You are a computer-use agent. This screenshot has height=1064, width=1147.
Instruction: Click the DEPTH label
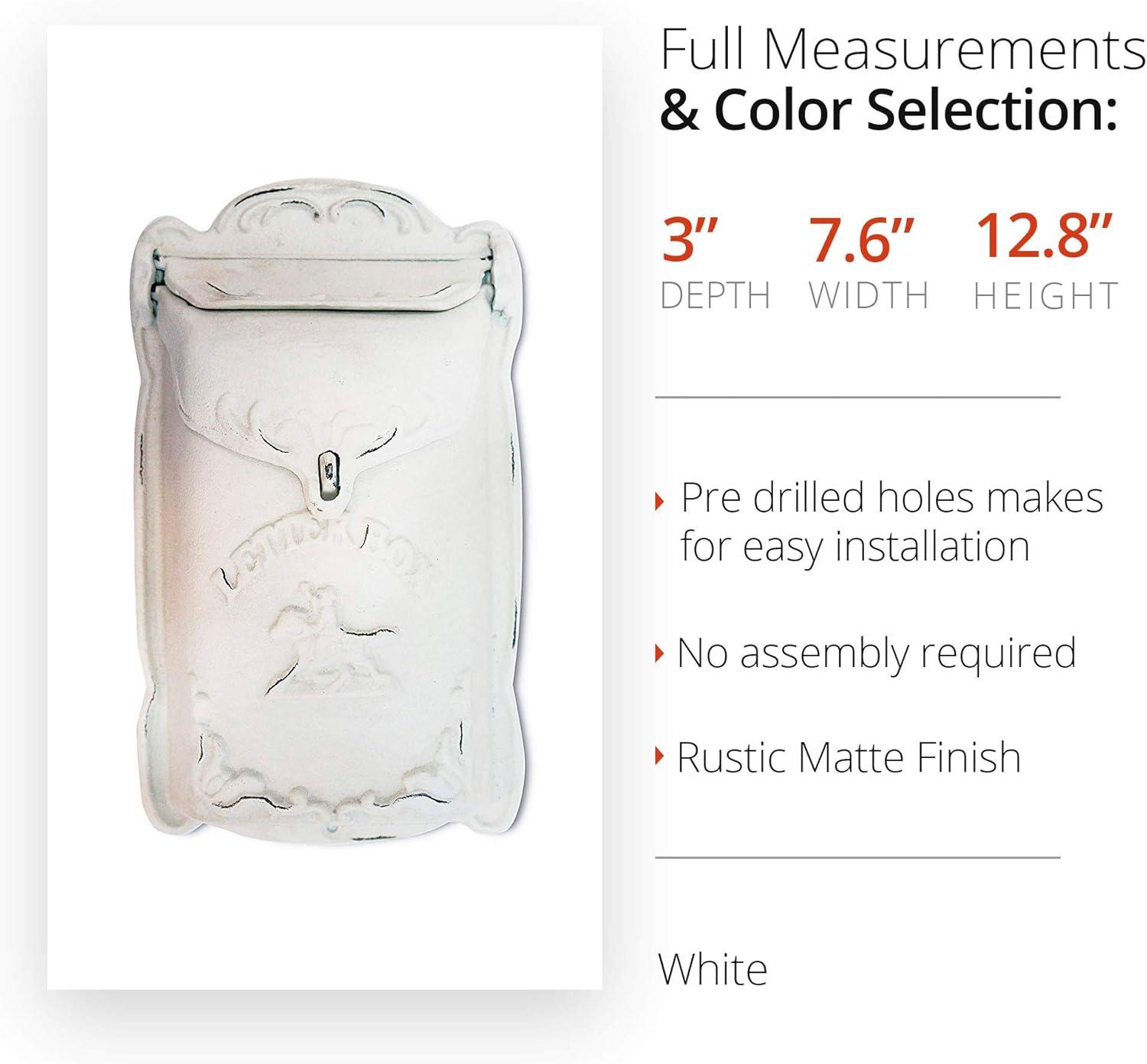tap(716, 296)
